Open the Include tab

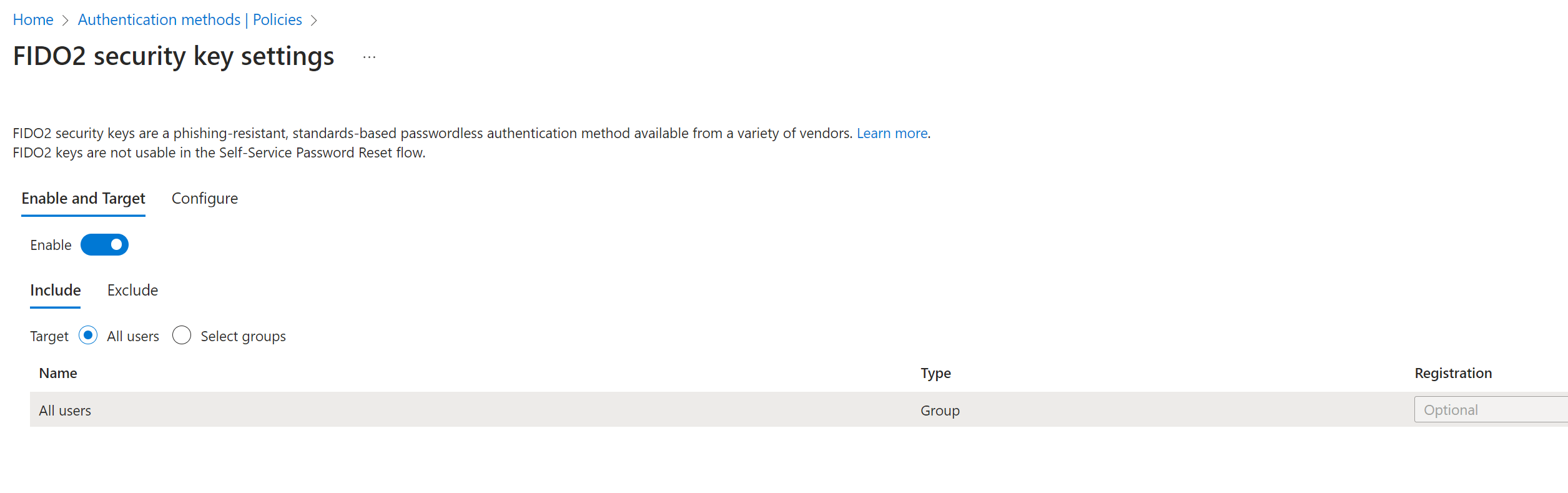(56, 291)
